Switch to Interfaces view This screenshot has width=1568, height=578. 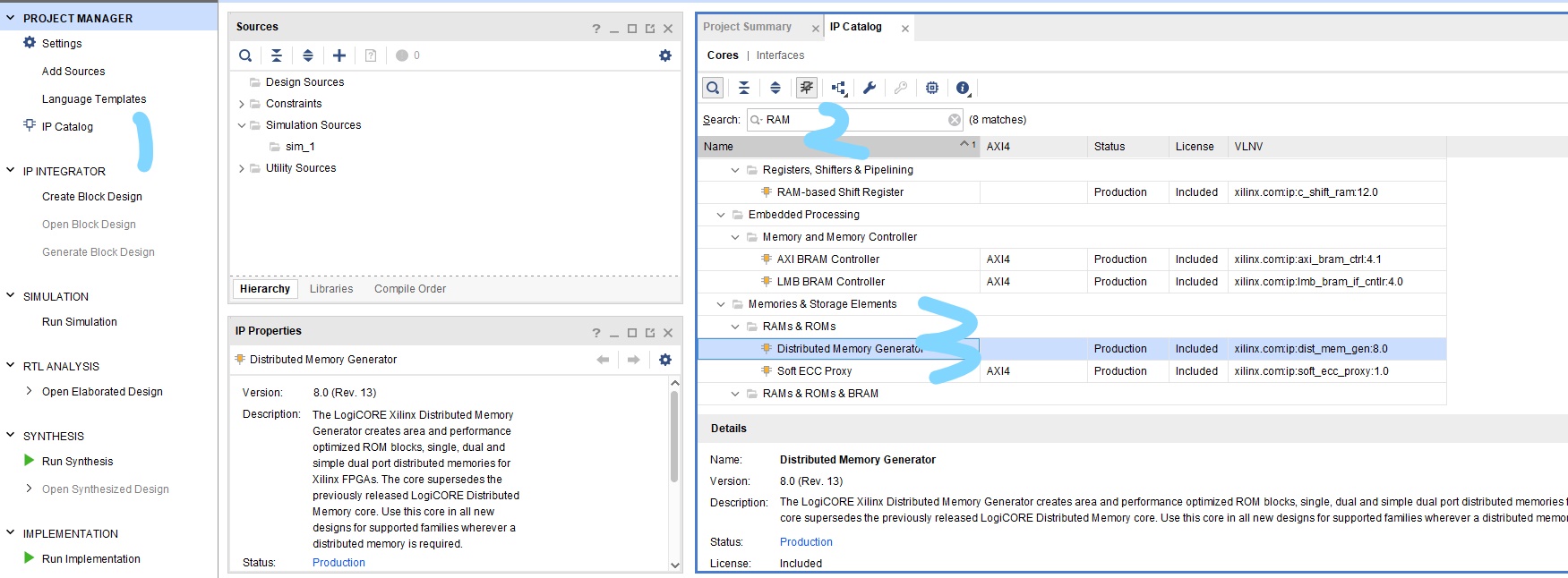[781, 55]
